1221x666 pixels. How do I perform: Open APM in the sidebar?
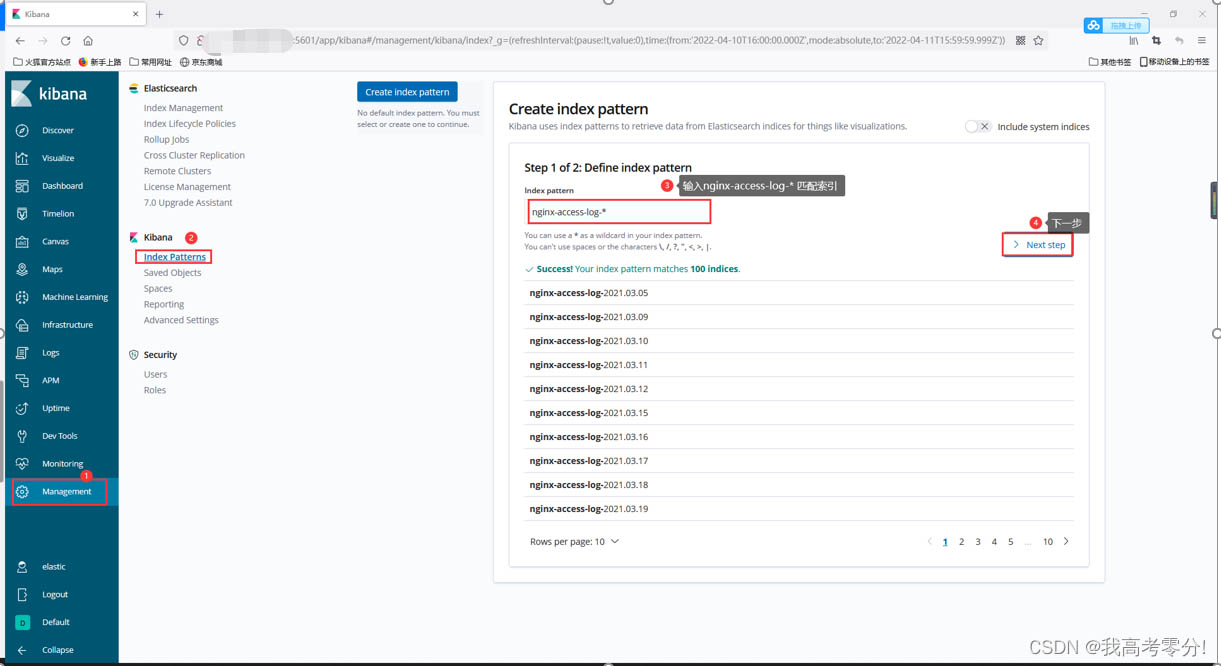point(50,381)
